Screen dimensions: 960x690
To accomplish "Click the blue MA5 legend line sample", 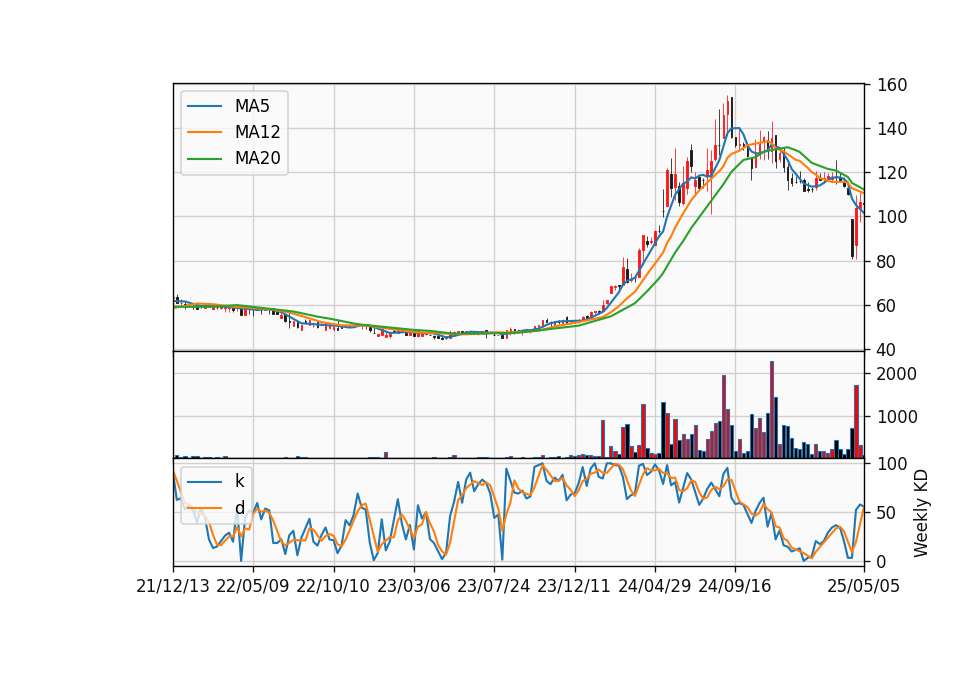I will coord(204,107).
